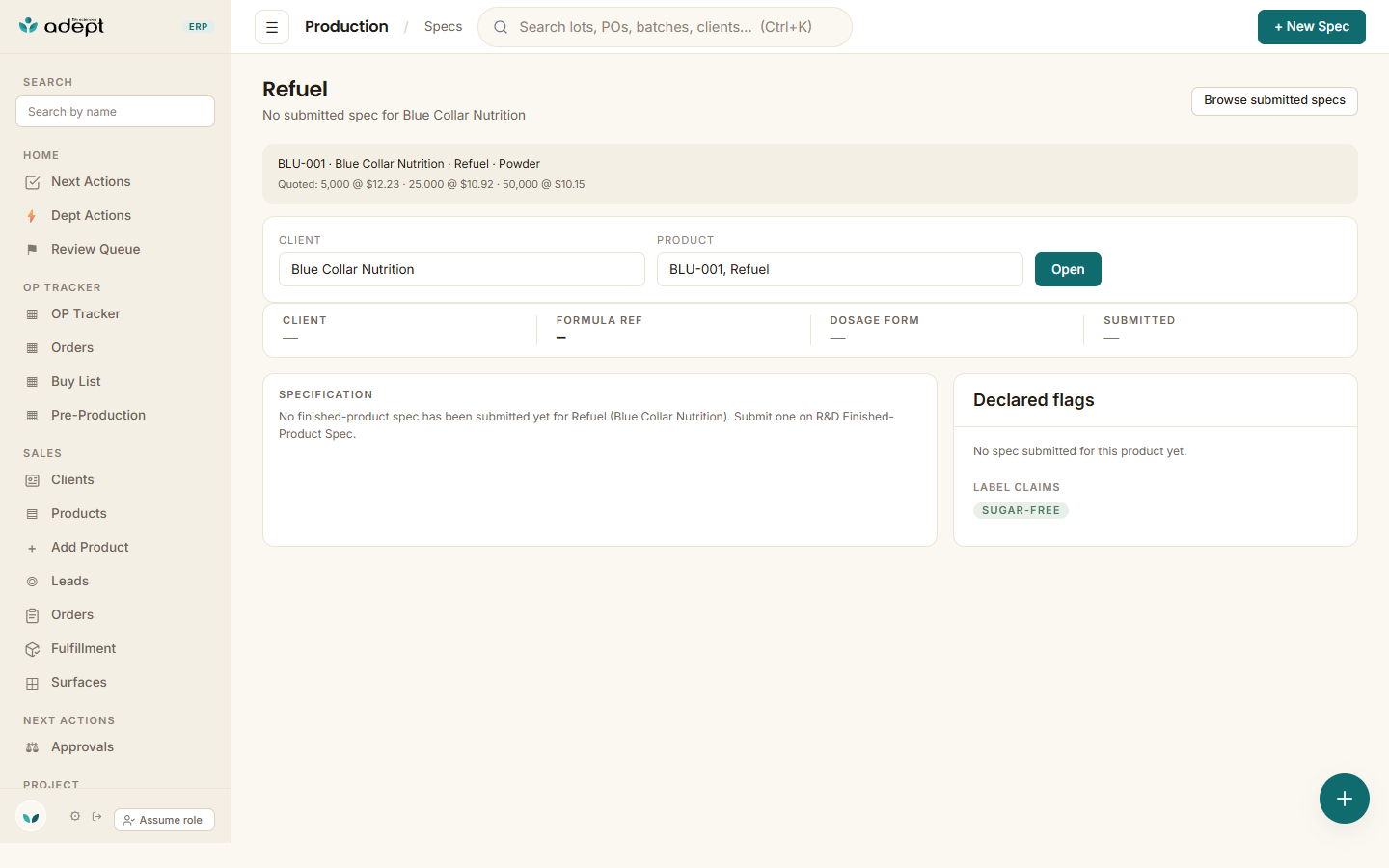Open Dept Actions via its lightning bolt icon

click(x=32, y=216)
